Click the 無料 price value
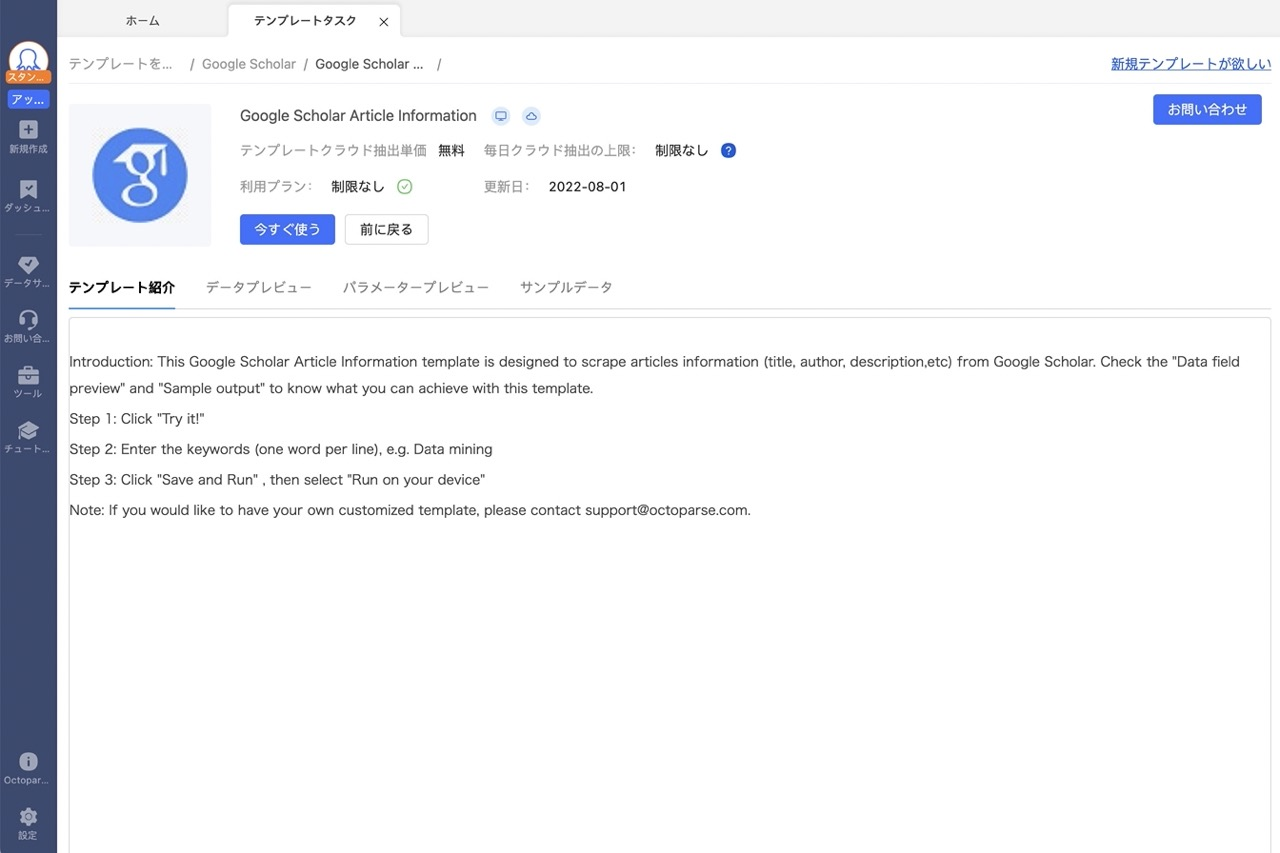Viewport: 1280px width, 853px height. (452, 151)
